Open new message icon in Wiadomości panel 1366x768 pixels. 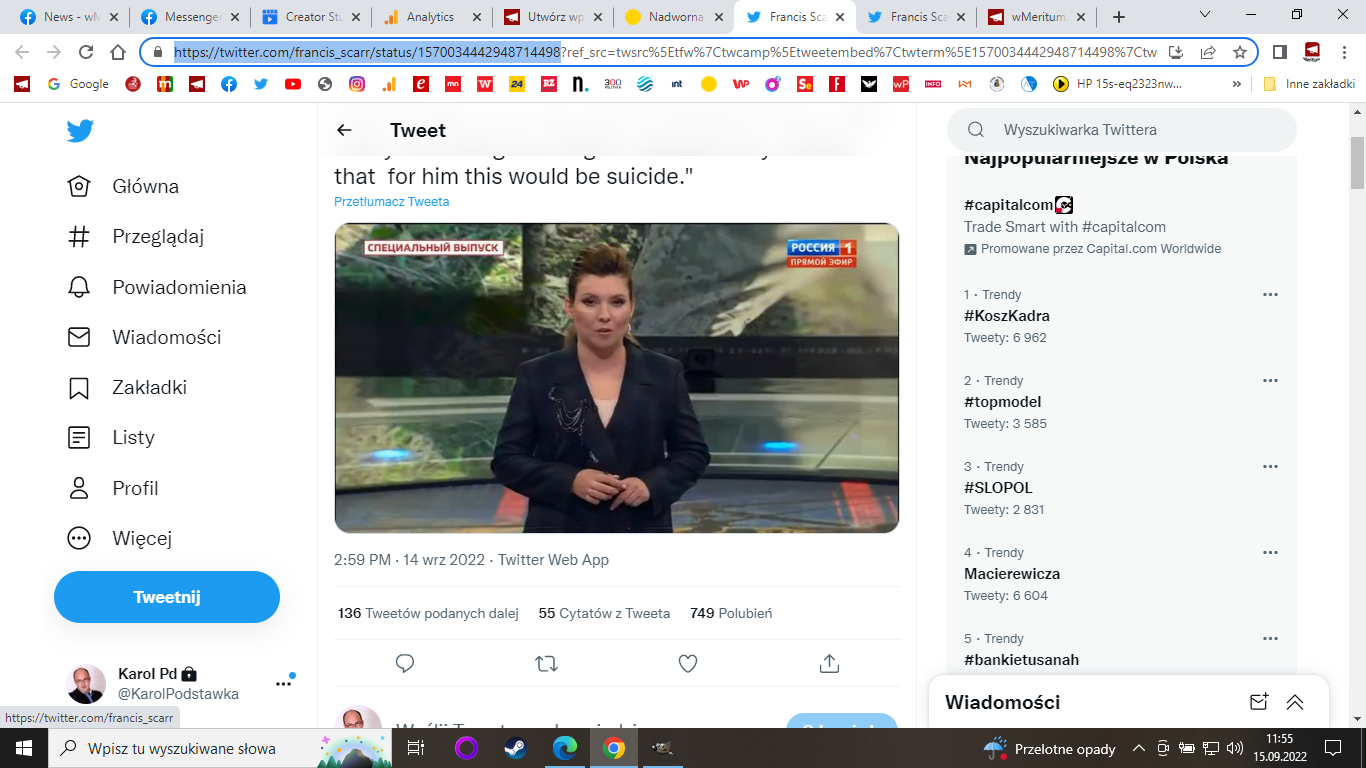click(x=1259, y=702)
